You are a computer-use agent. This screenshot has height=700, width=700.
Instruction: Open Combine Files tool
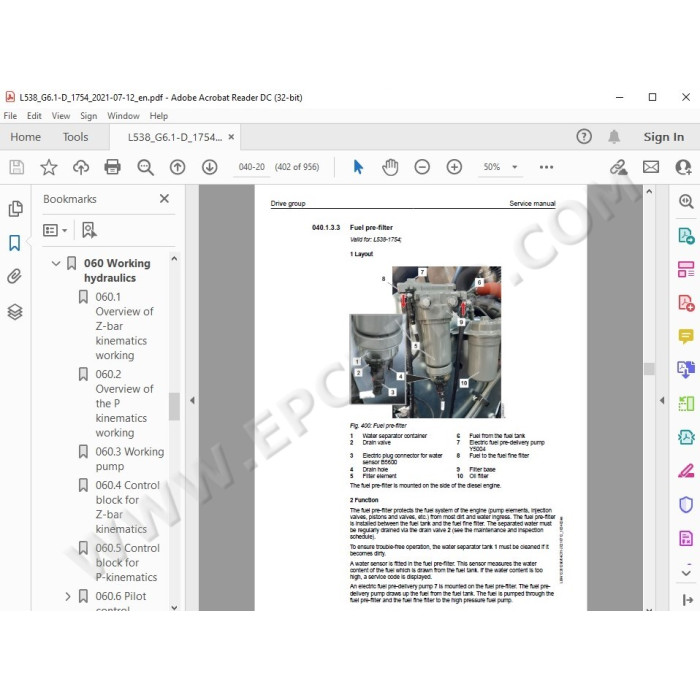tap(686, 370)
